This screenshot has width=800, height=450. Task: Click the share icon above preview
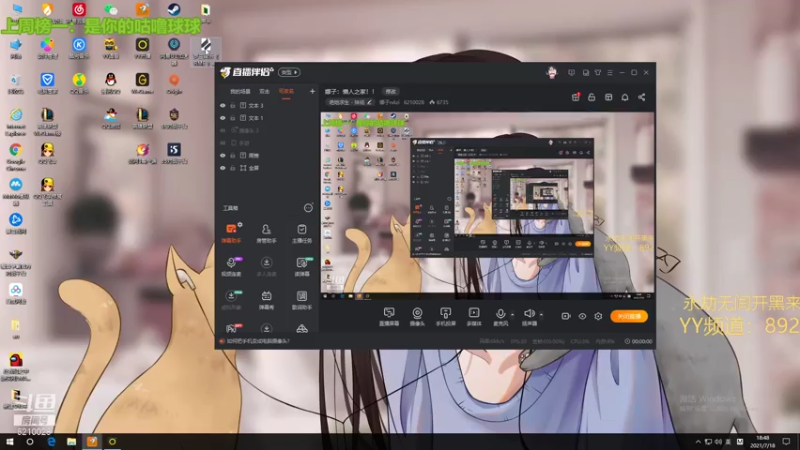coord(641,97)
